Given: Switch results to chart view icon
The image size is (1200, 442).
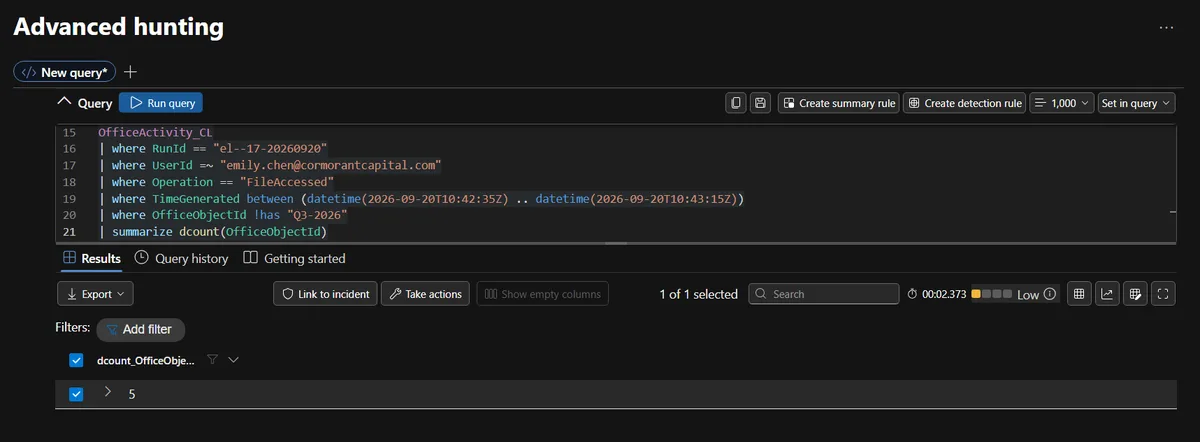Looking at the screenshot, I should click(1107, 294).
